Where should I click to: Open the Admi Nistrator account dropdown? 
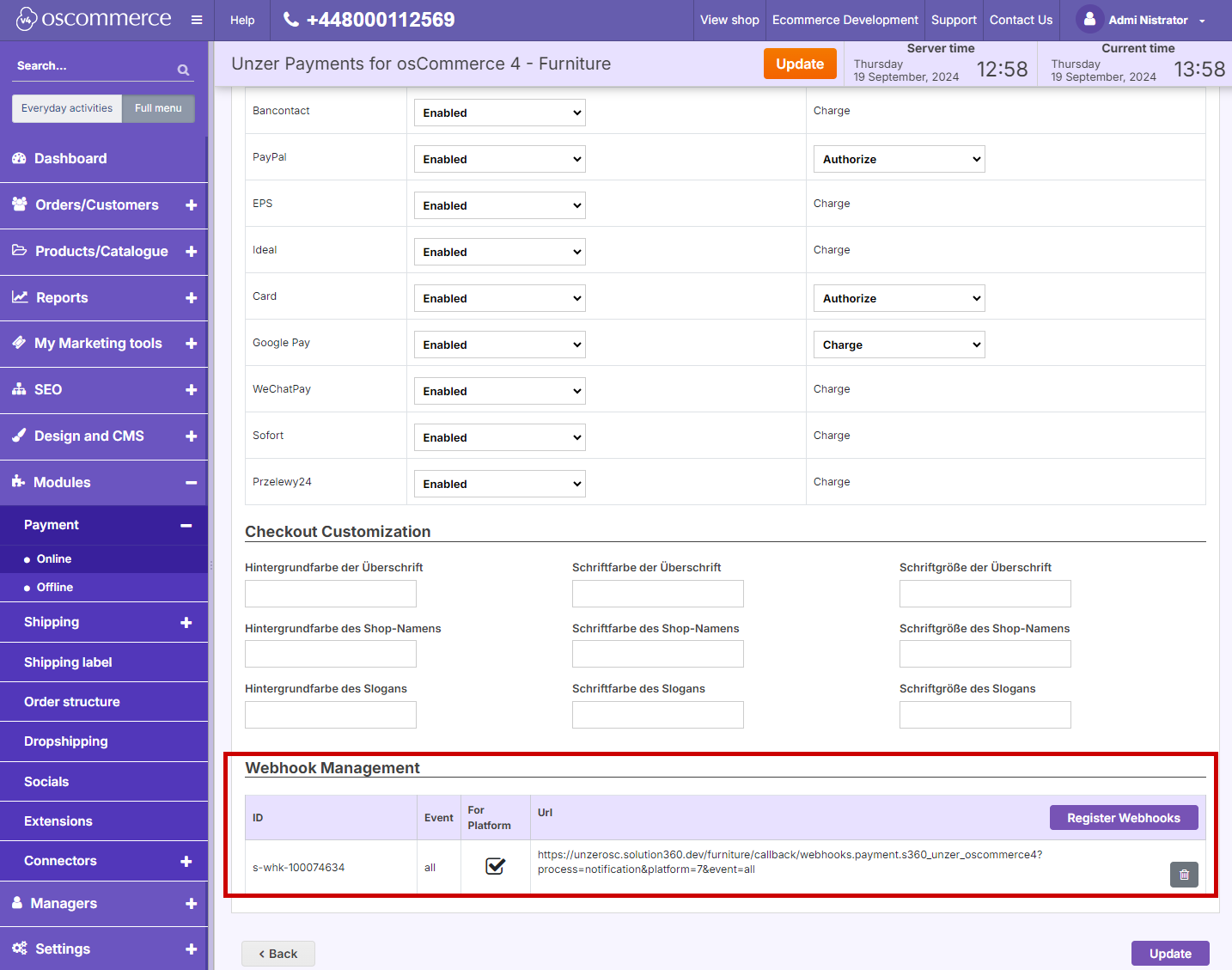[x=1143, y=20]
